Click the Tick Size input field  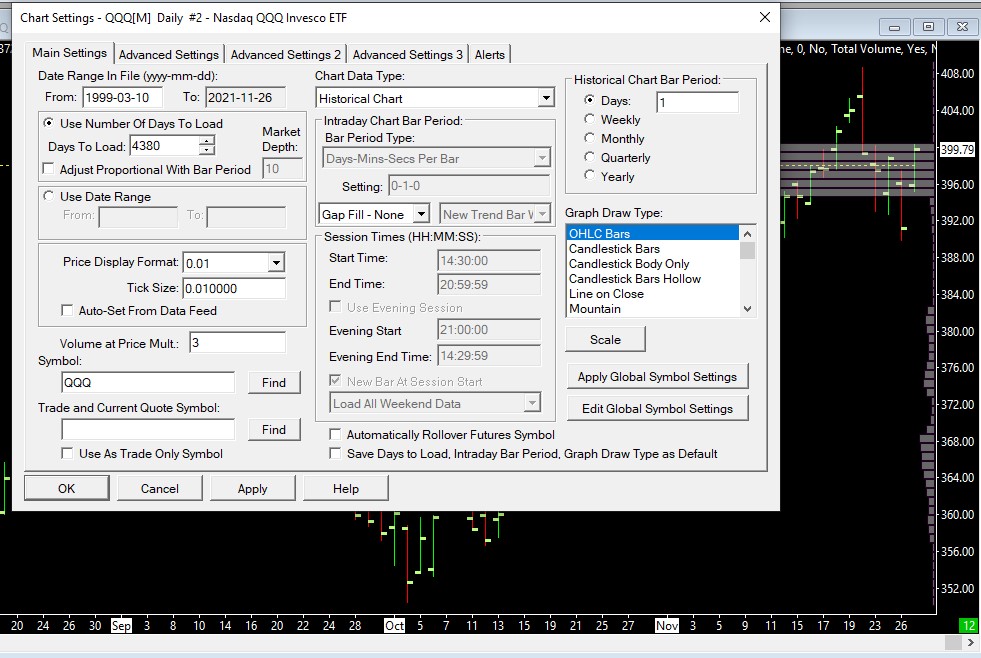point(233,288)
